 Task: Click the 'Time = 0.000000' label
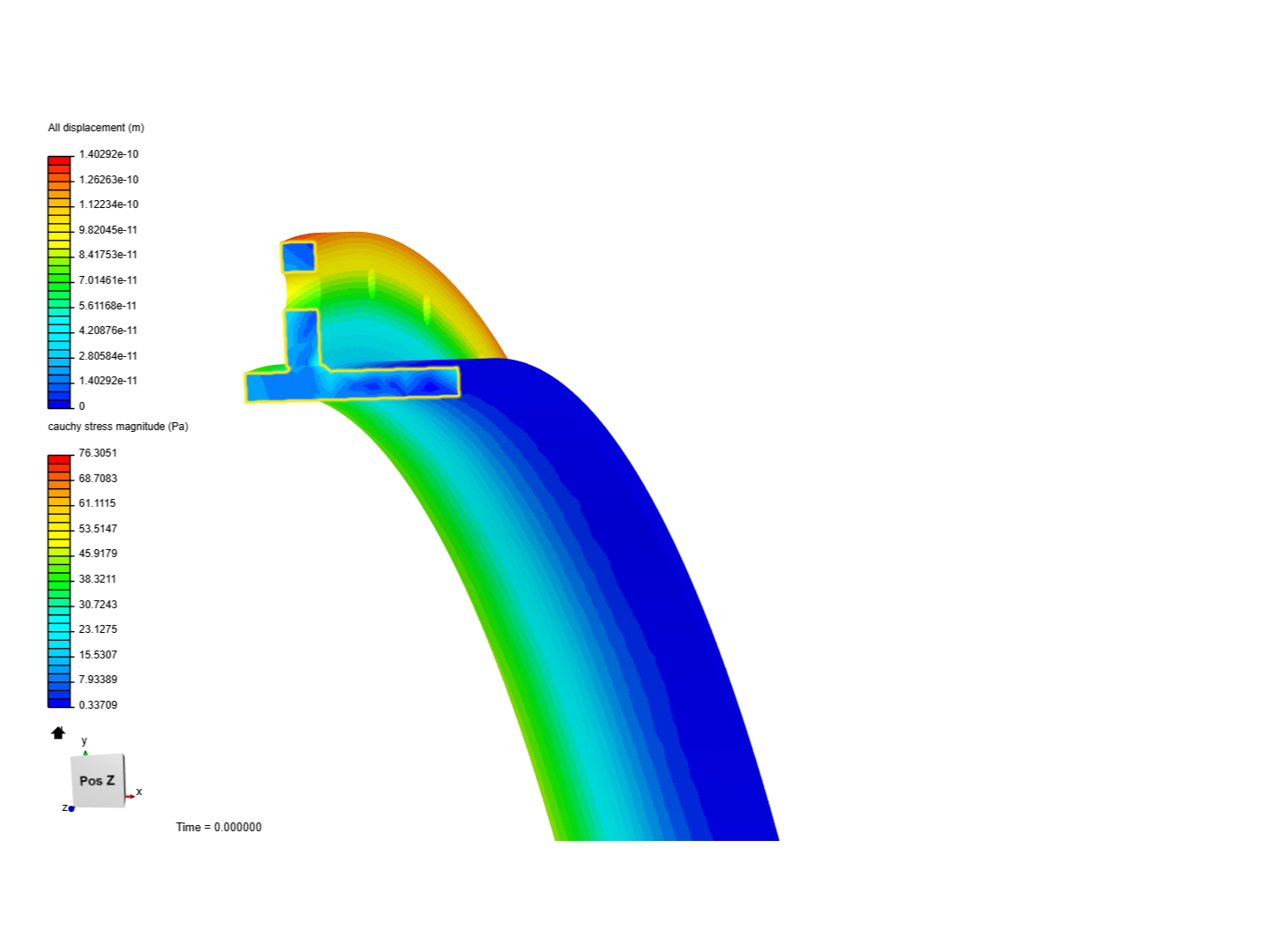(x=219, y=827)
